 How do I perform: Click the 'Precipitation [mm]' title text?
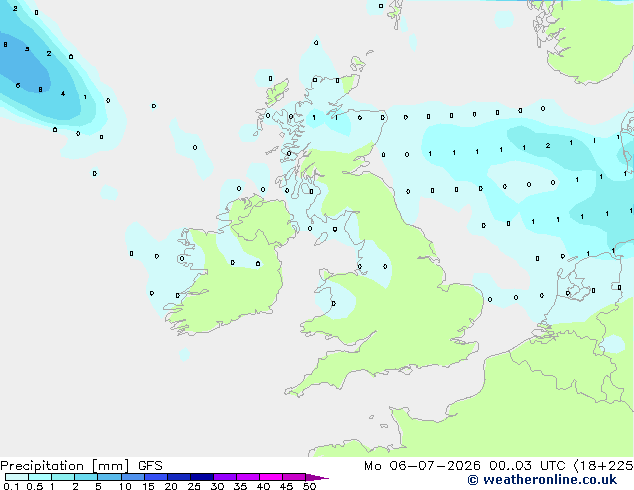(65, 466)
